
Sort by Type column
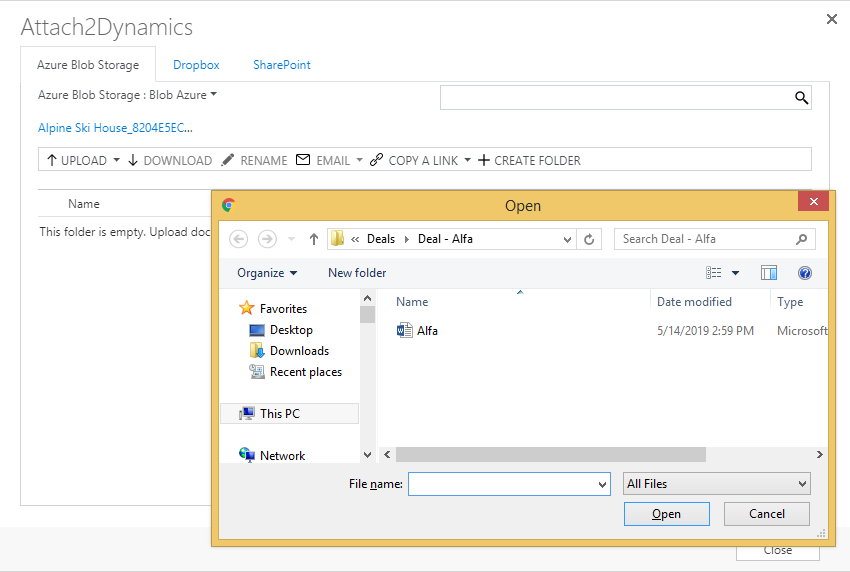(x=790, y=302)
